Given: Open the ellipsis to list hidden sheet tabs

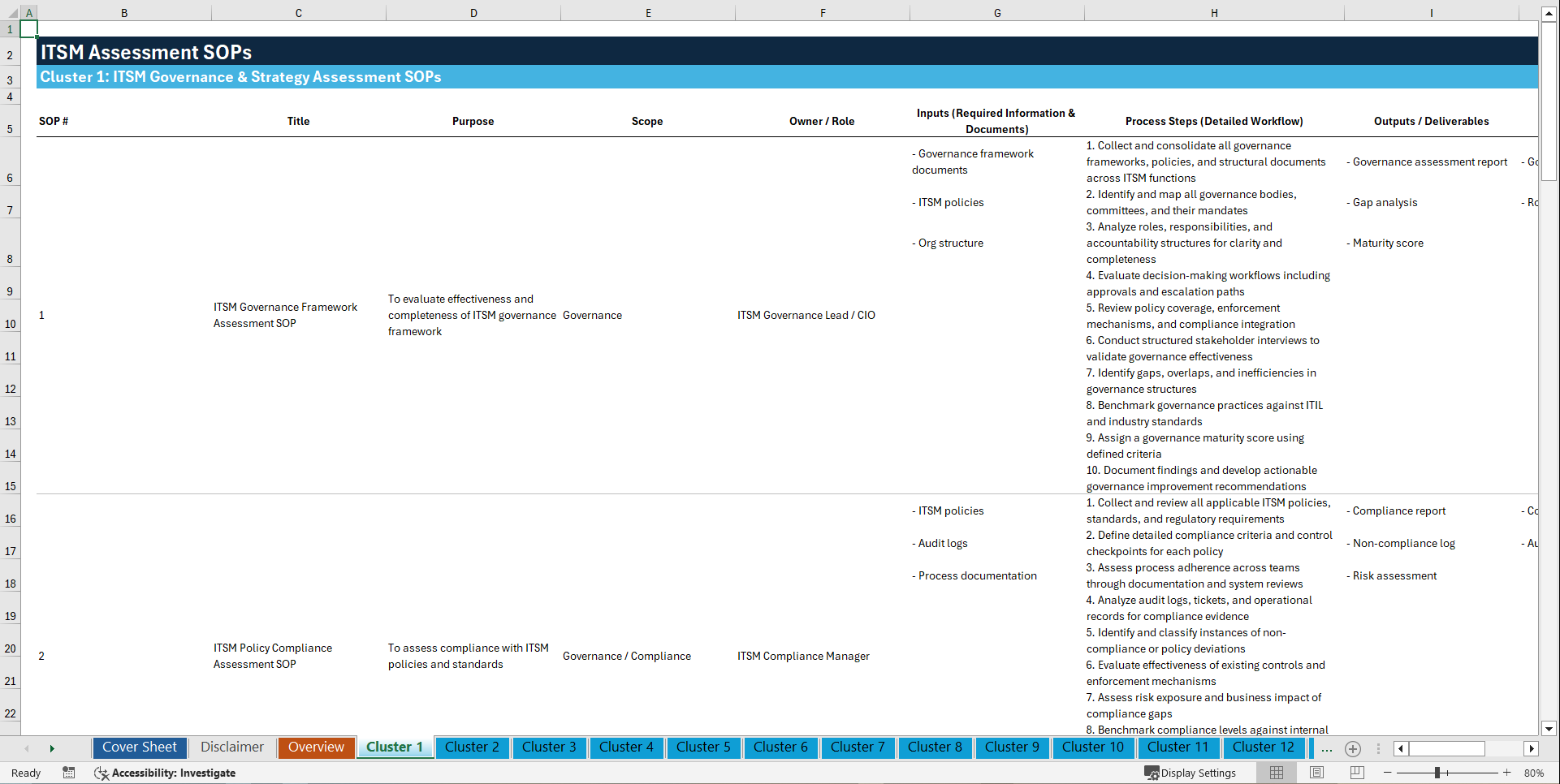Looking at the screenshot, I should pos(1326,748).
